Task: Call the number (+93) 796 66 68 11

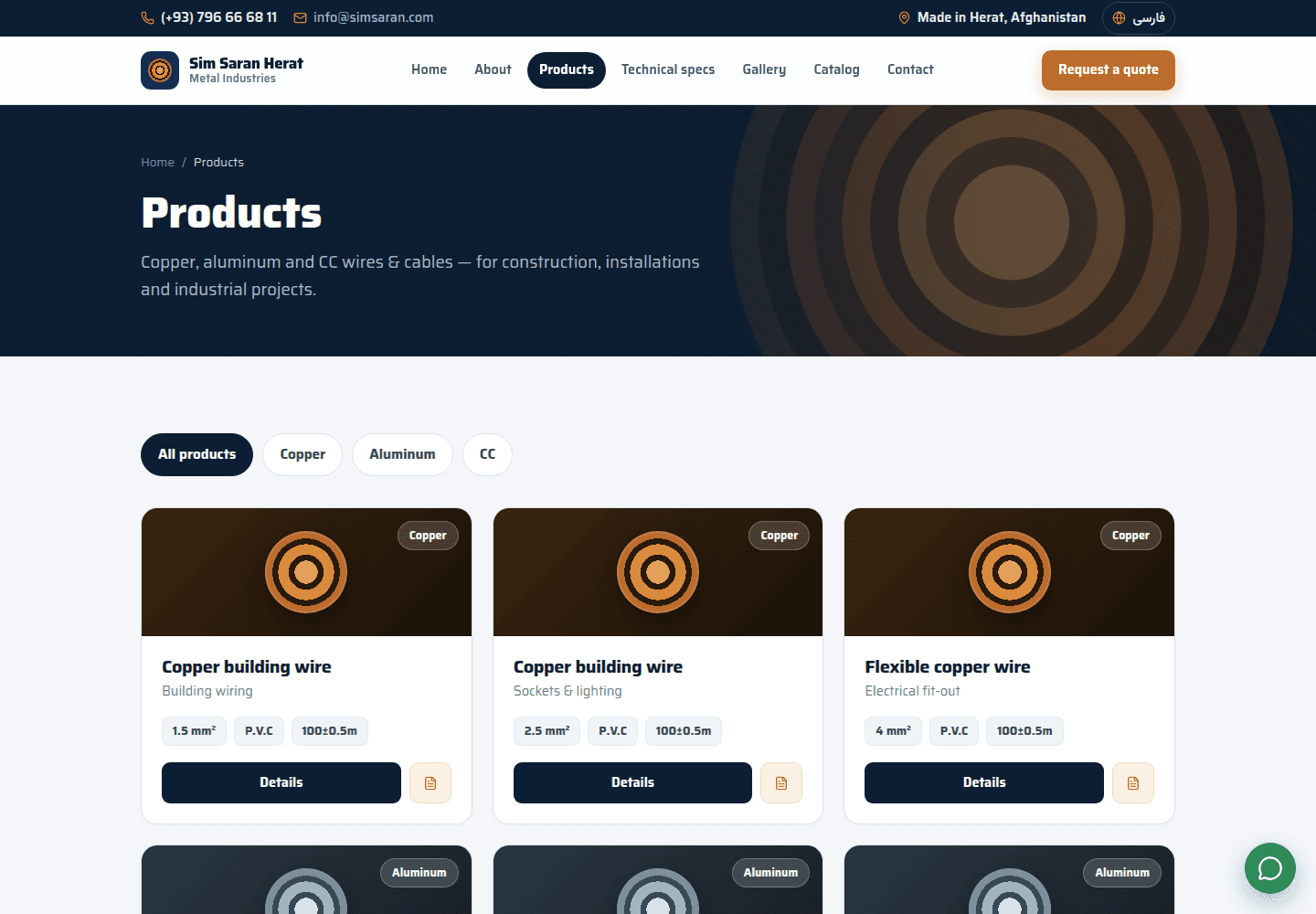Action: (x=219, y=17)
